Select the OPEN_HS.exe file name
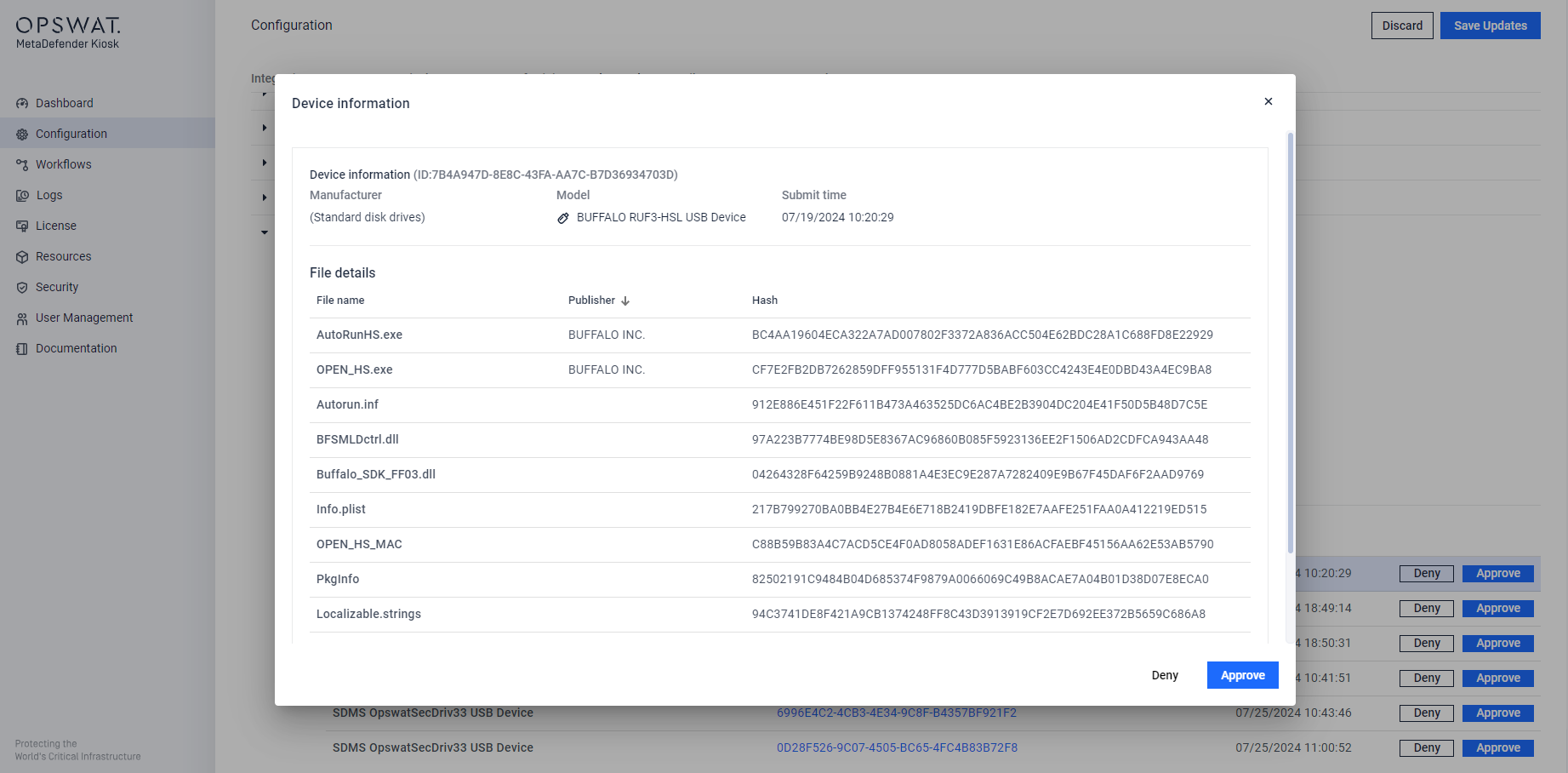This screenshot has width=1568, height=773. point(355,369)
